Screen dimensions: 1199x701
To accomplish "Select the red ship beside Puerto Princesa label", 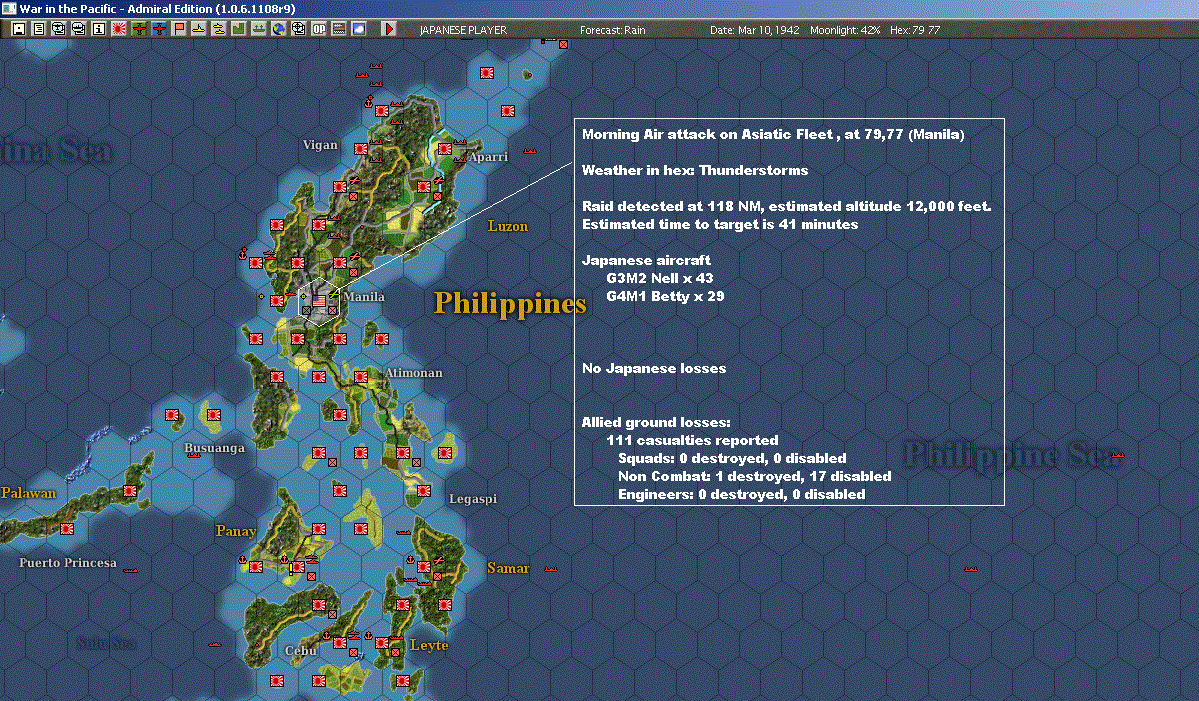I will 131,570.
